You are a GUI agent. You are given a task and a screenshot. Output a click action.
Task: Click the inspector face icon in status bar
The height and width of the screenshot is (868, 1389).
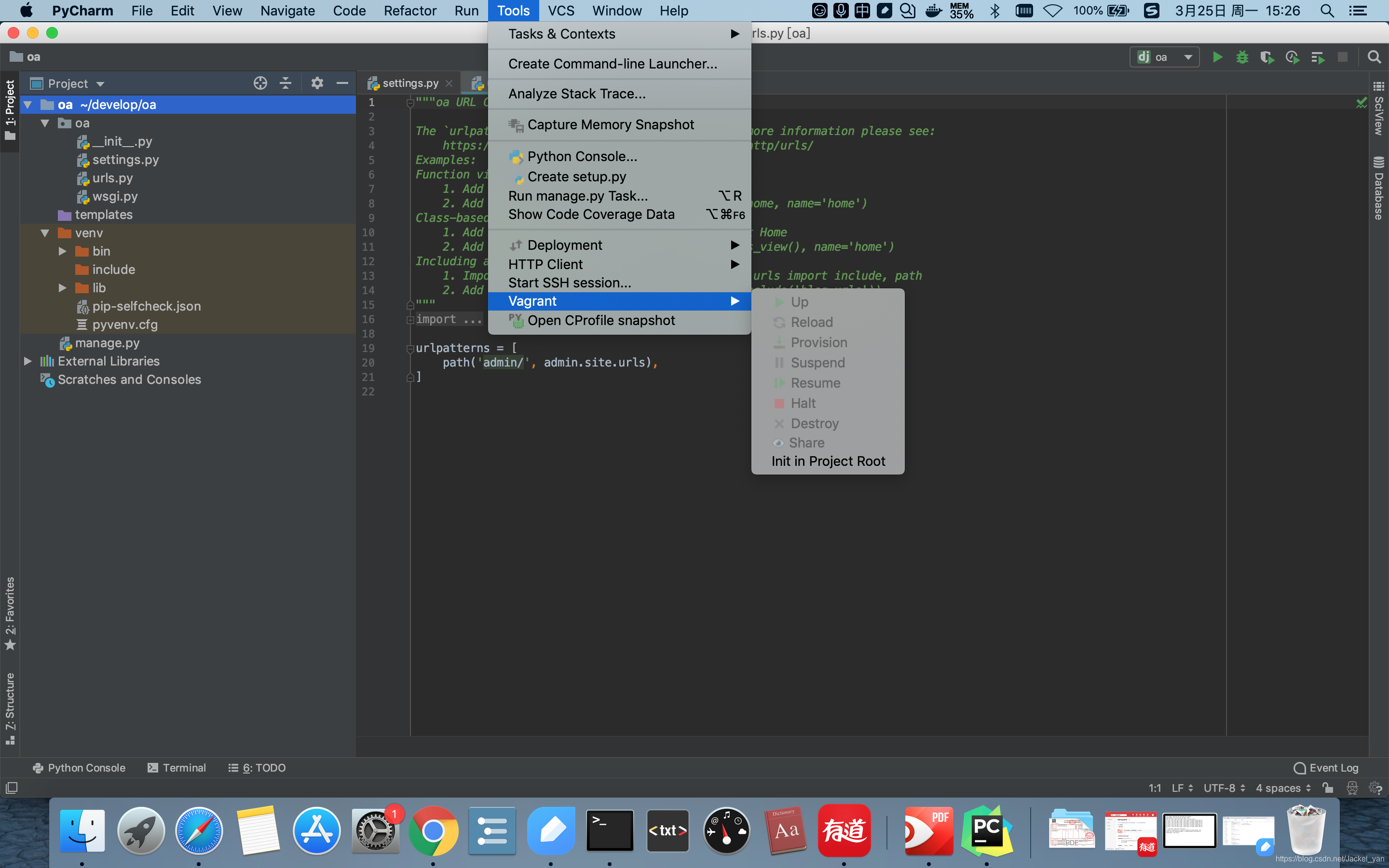(1352, 787)
